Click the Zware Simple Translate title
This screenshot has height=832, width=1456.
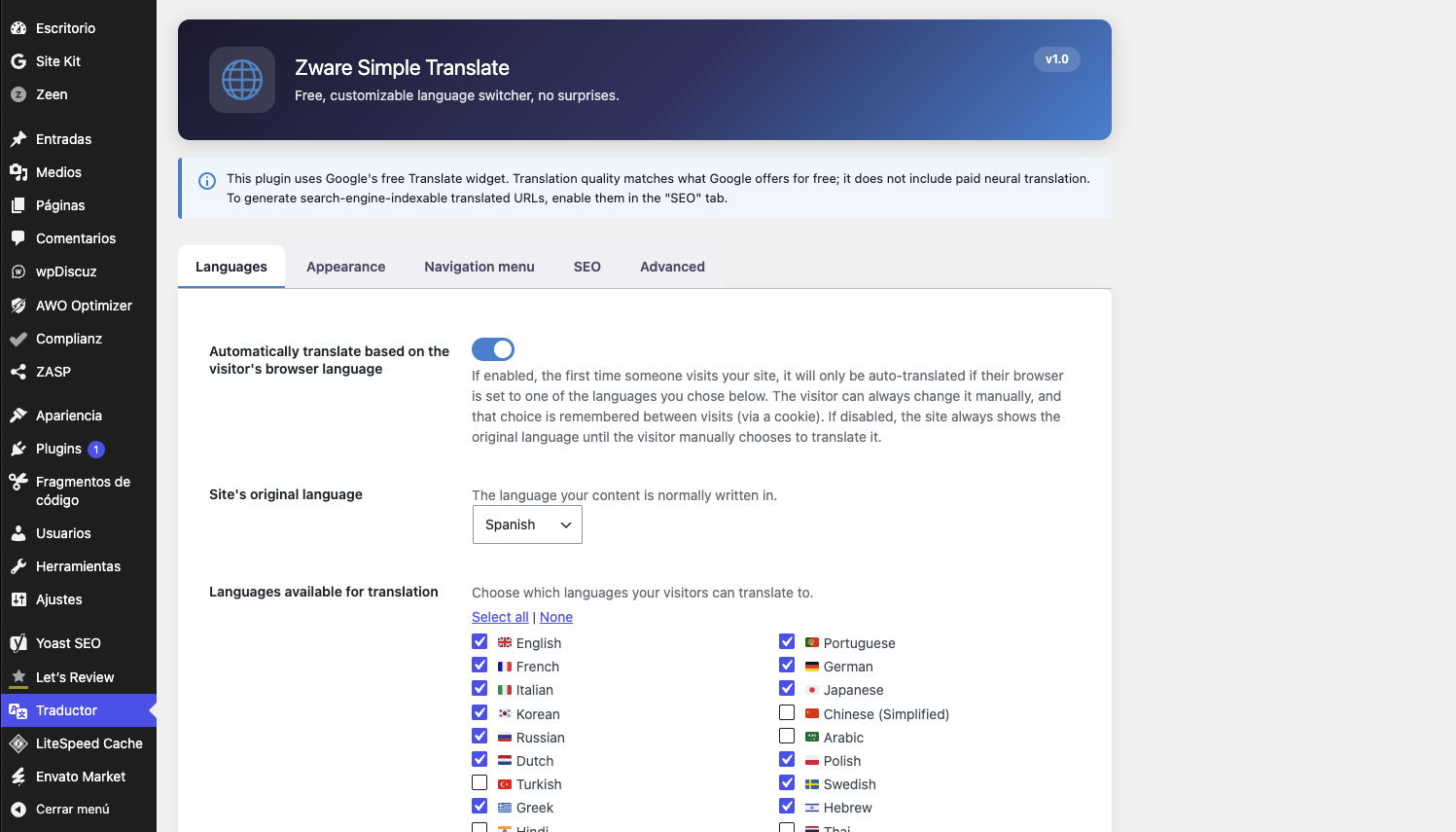[402, 68]
